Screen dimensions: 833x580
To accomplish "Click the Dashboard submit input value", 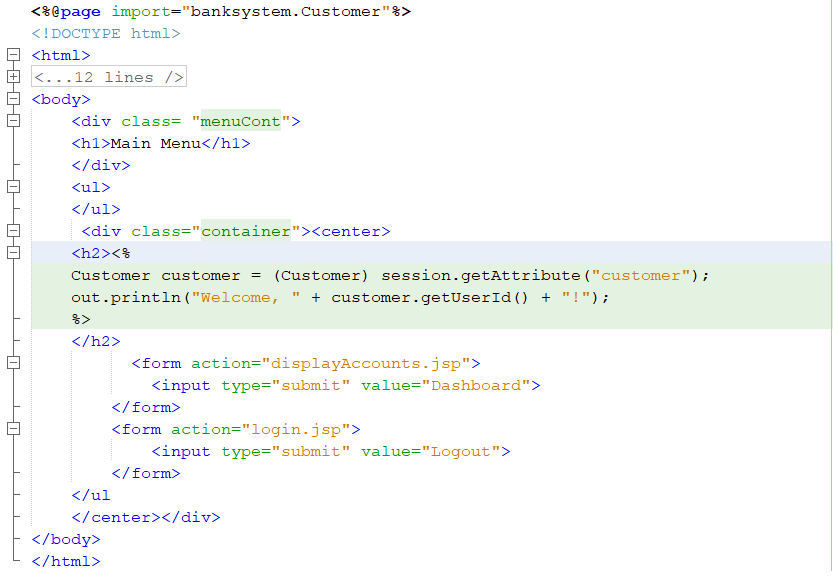I will [478, 385].
